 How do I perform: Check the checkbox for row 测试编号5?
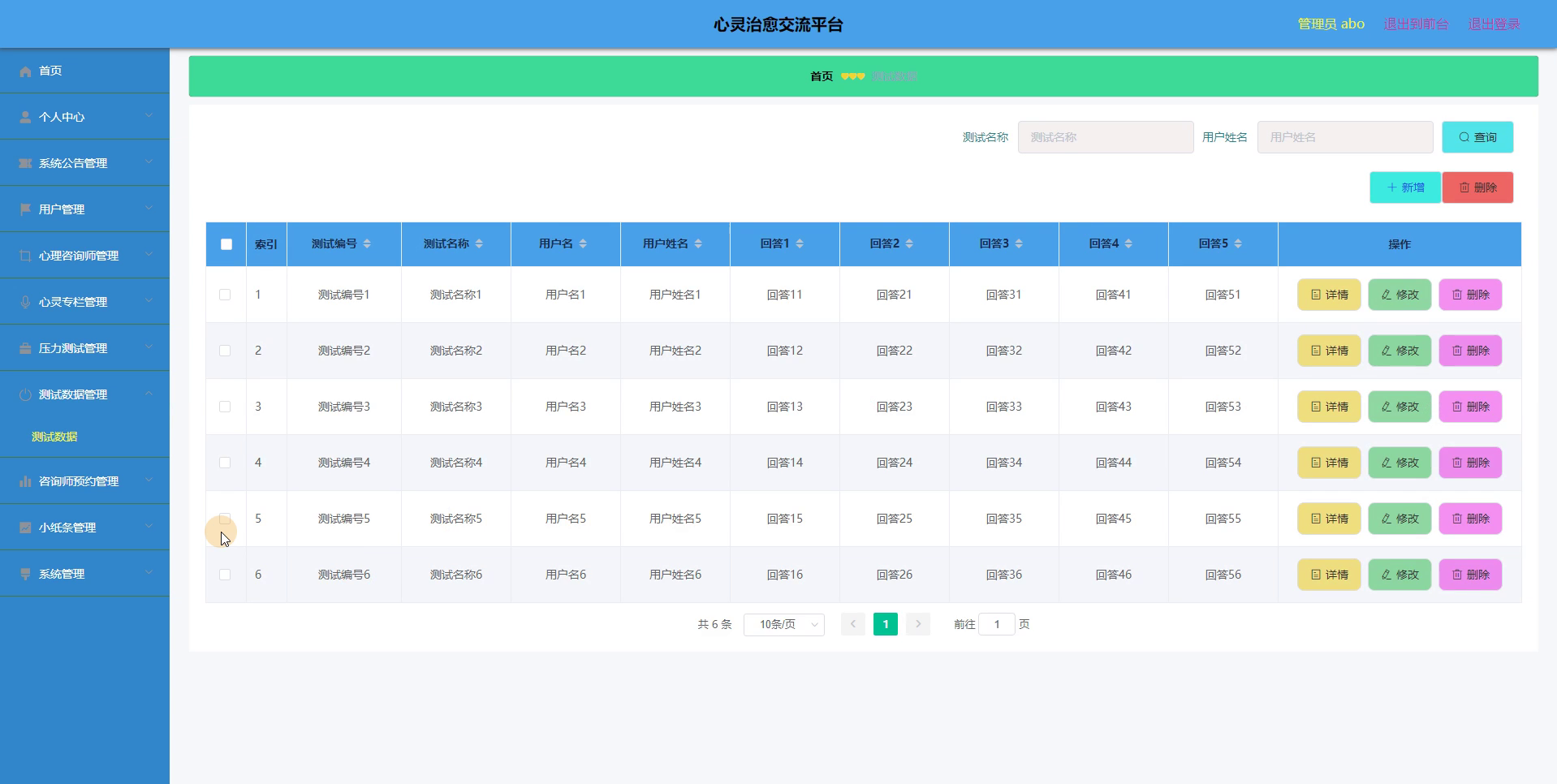[x=225, y=519]
